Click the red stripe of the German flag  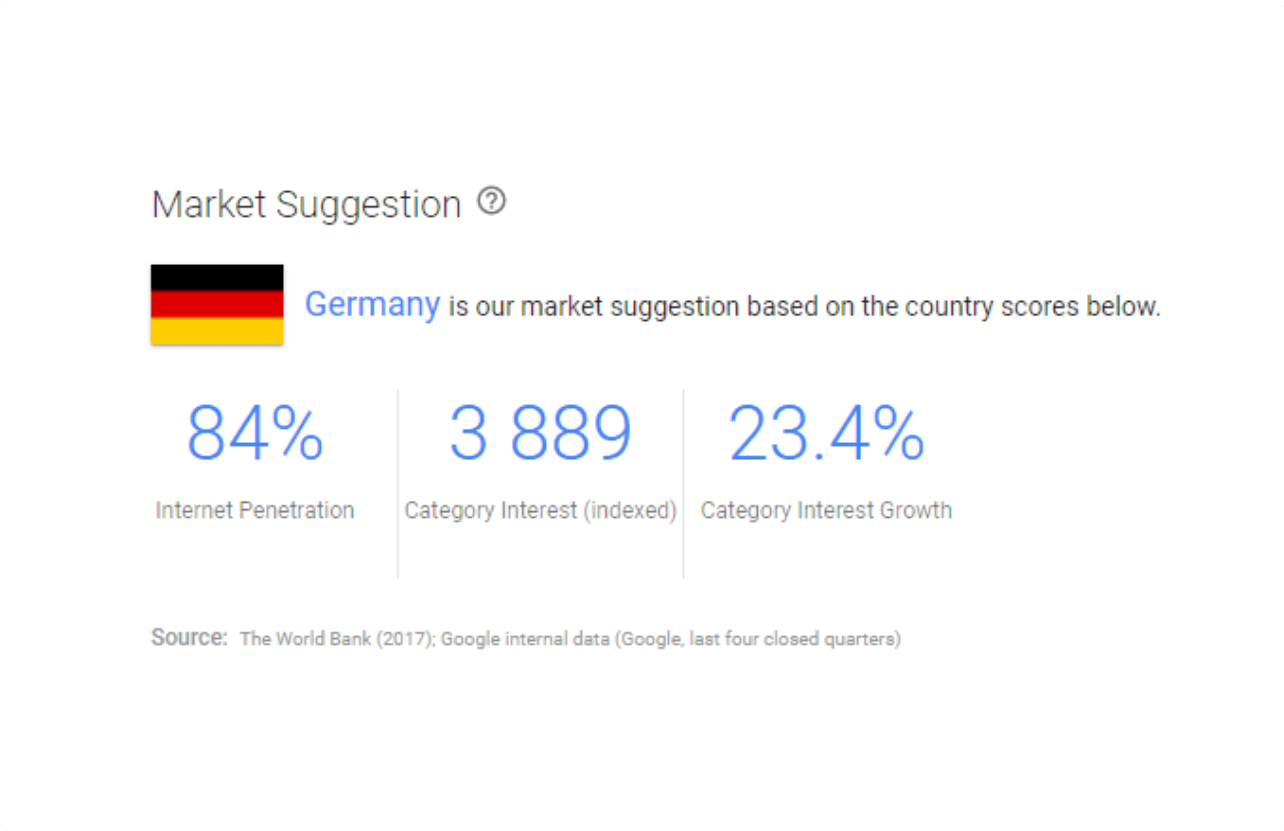click(x=217, y=305)
